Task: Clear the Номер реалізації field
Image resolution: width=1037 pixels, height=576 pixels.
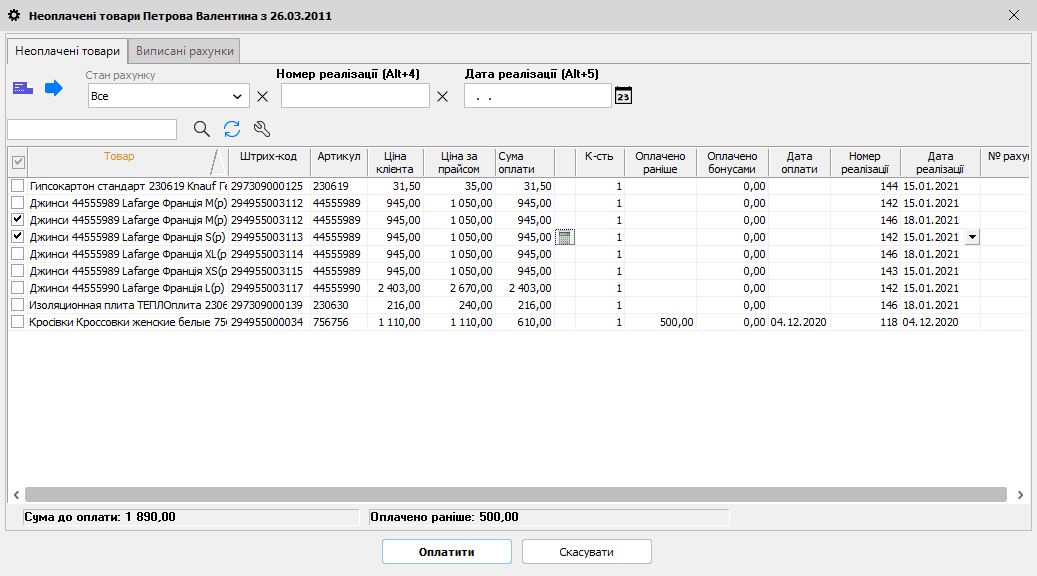Action: [443, 97]
